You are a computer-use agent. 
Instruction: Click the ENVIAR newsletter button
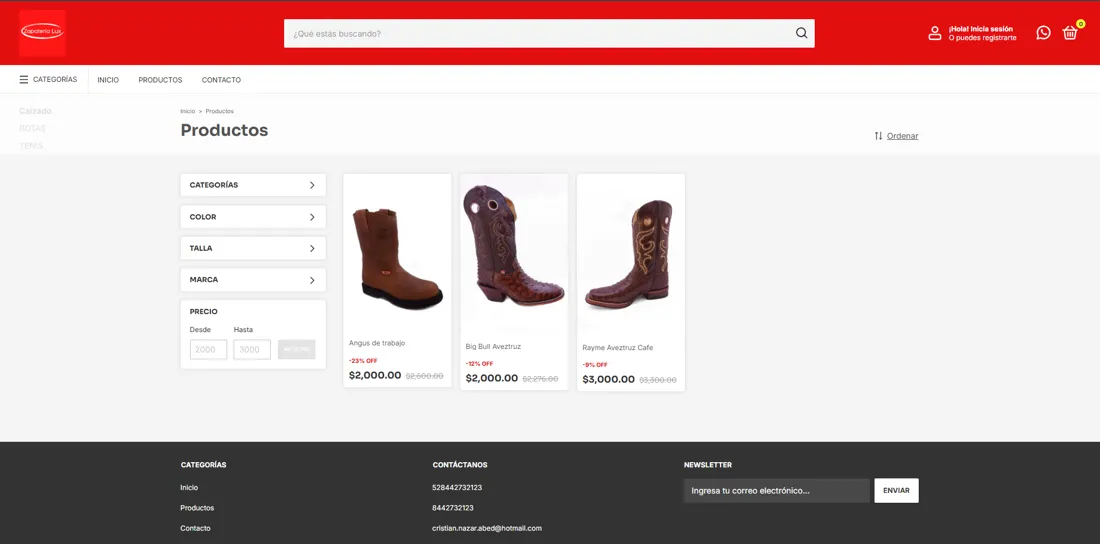coord(897,491)
